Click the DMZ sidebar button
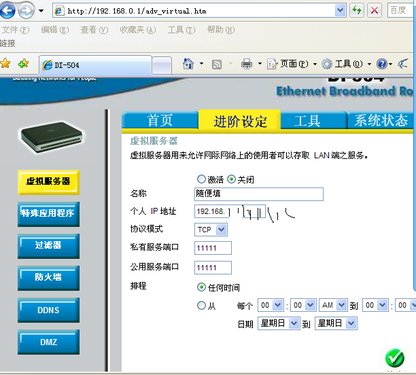This screenshot has width=416, height=375. 48,342
